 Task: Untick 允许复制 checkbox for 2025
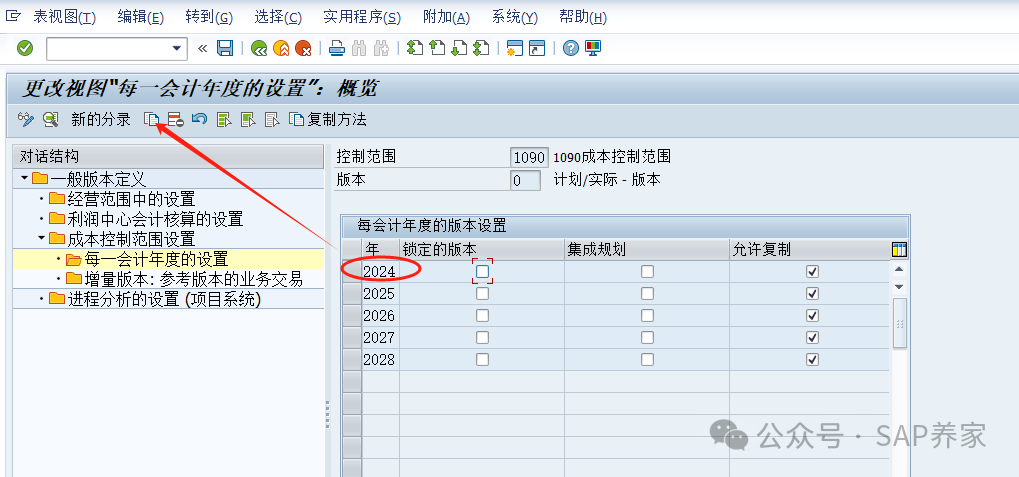click(x=812, y=294)
